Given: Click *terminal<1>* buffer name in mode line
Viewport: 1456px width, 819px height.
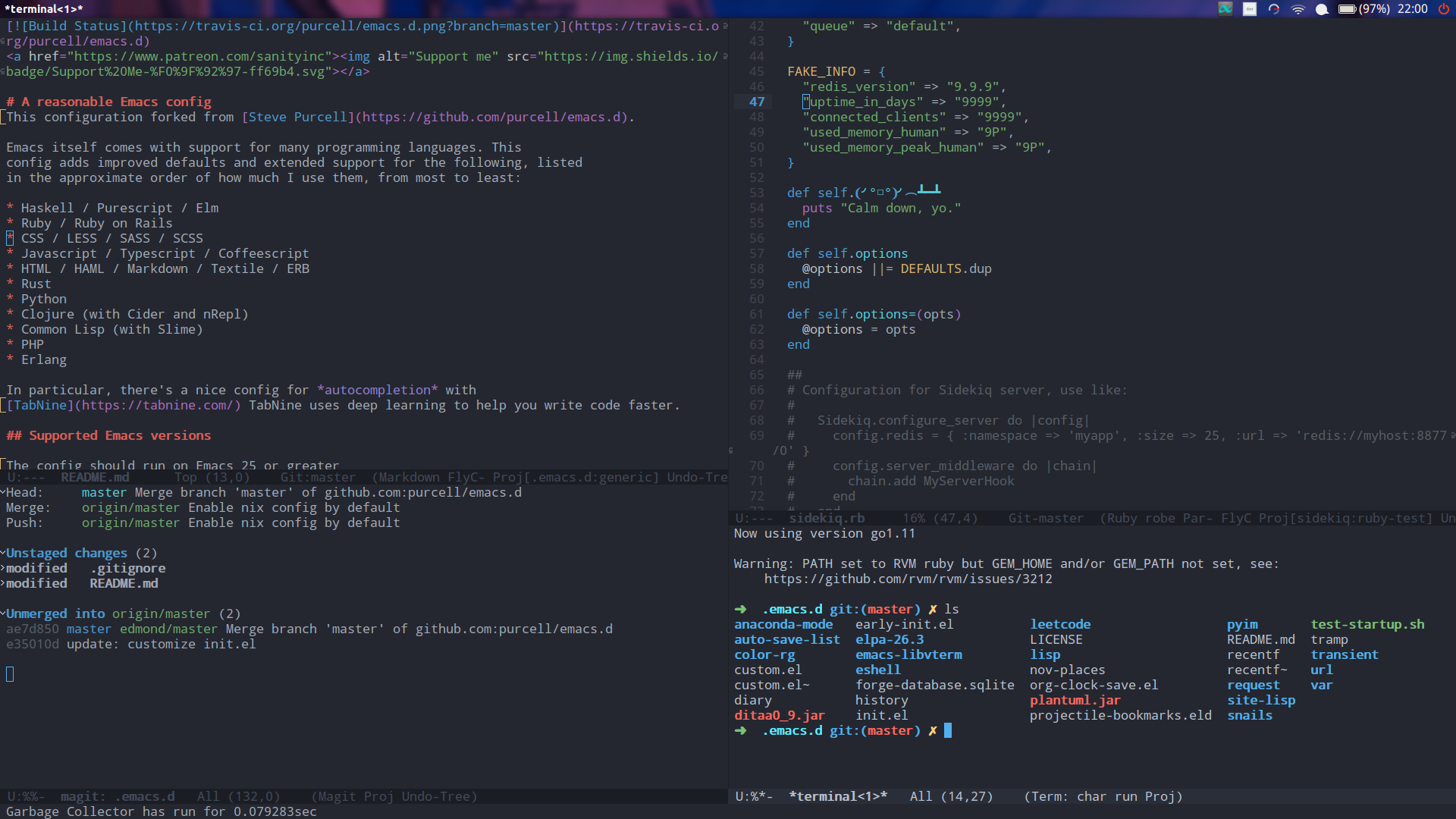Looking at the screenshot, I should pos(838,796).
